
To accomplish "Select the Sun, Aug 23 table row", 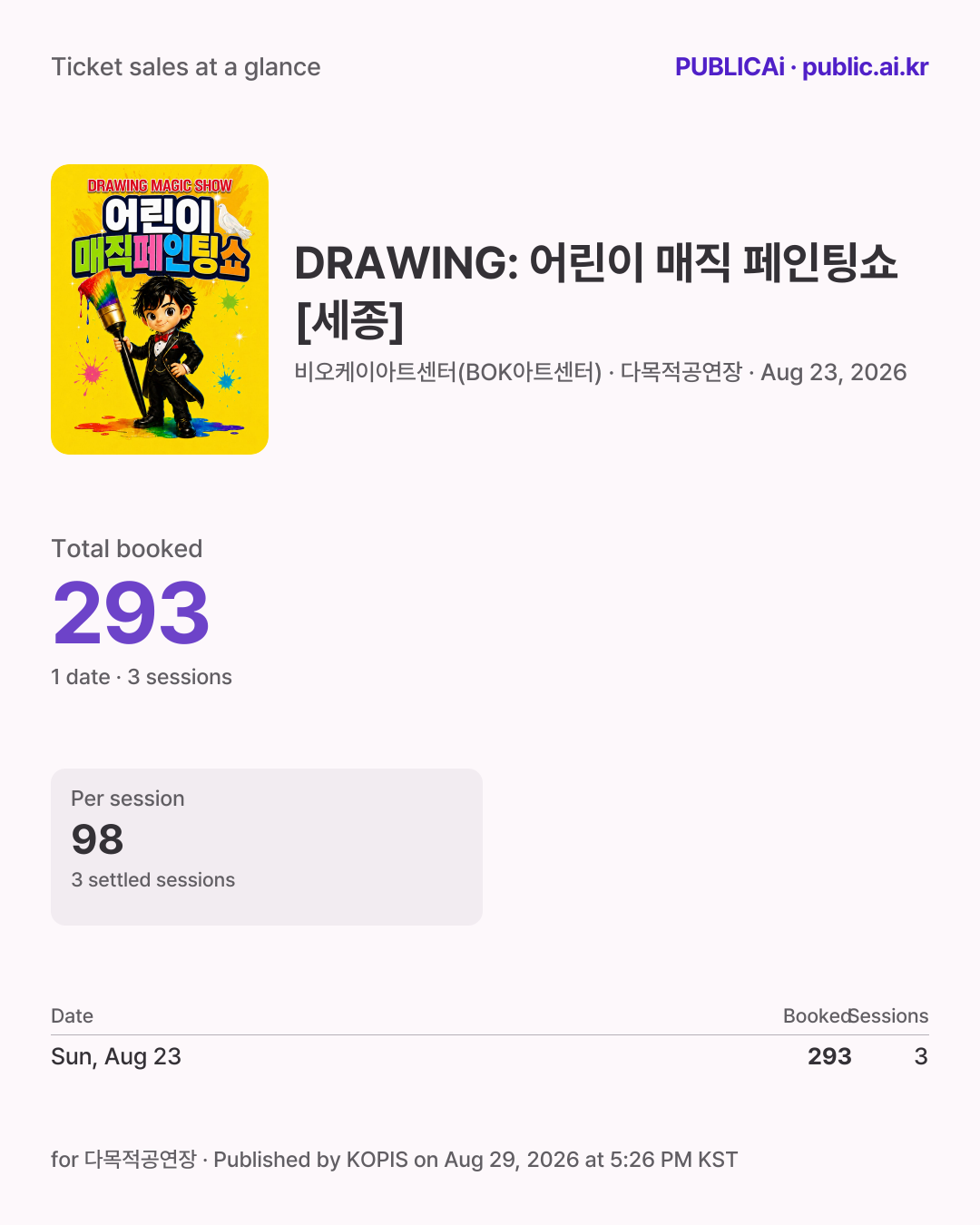I will pos(490,1056).
